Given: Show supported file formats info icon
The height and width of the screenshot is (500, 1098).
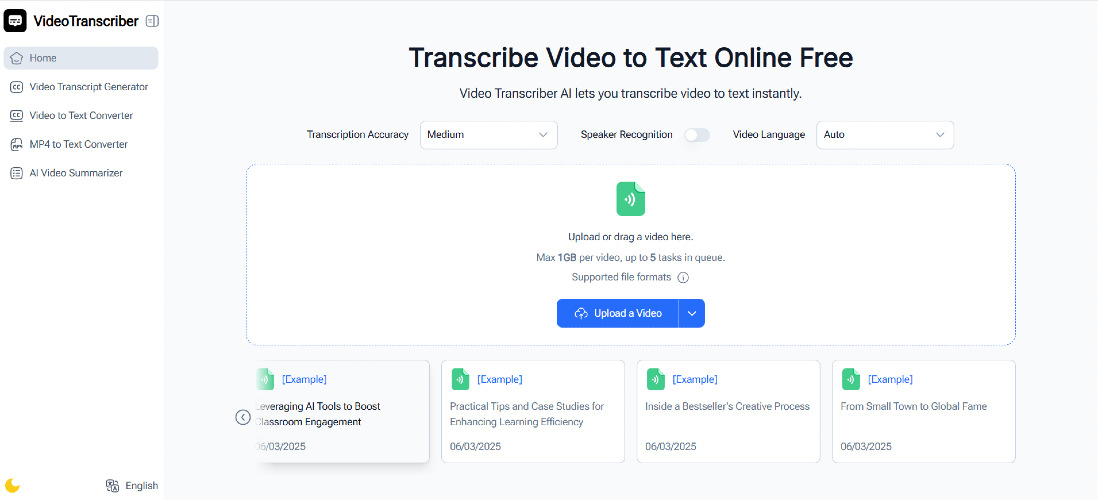Looking at the screenshot, I should (x=683, y=277).
